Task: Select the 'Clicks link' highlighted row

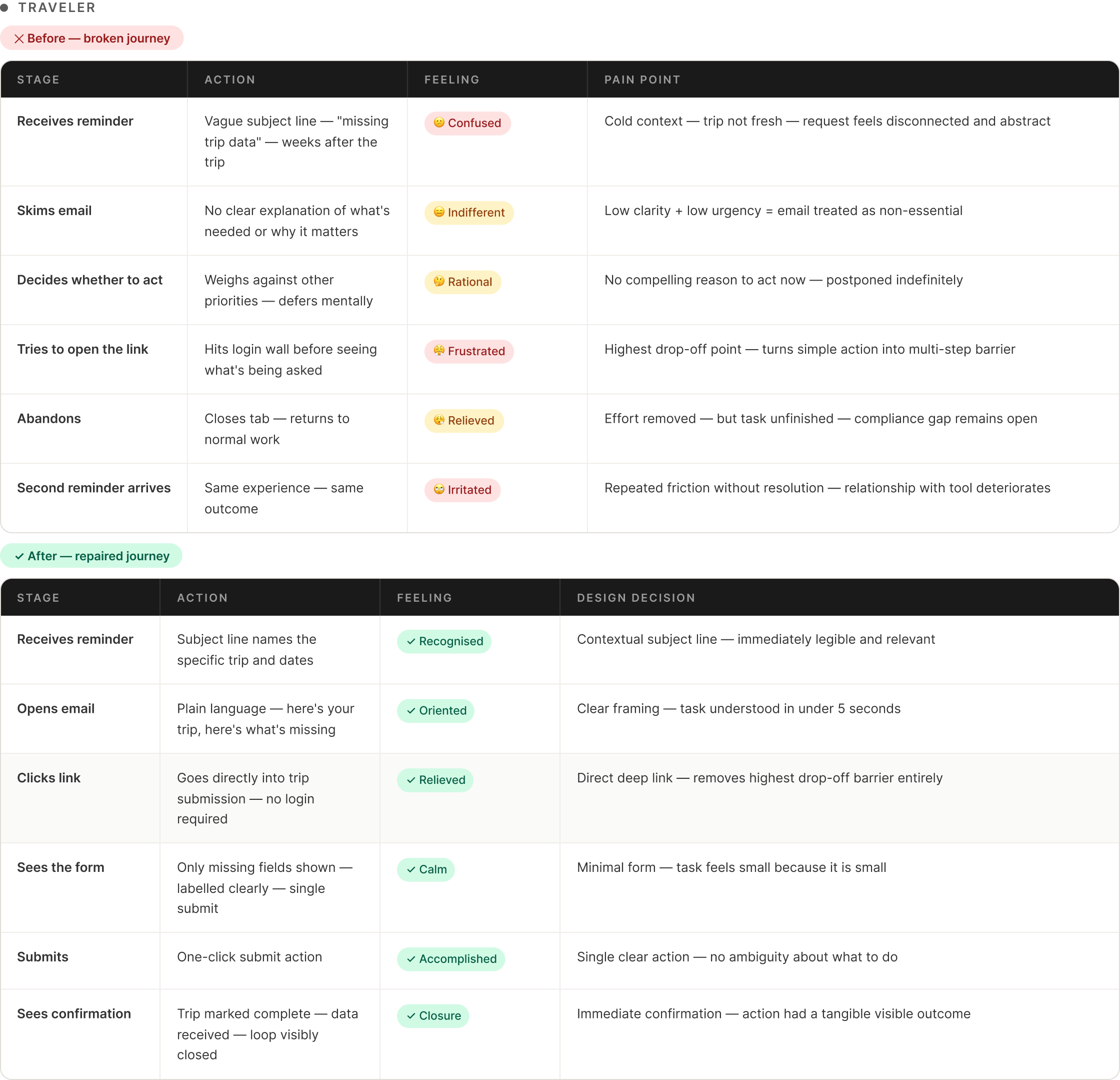Action: (x=48, y=777)
